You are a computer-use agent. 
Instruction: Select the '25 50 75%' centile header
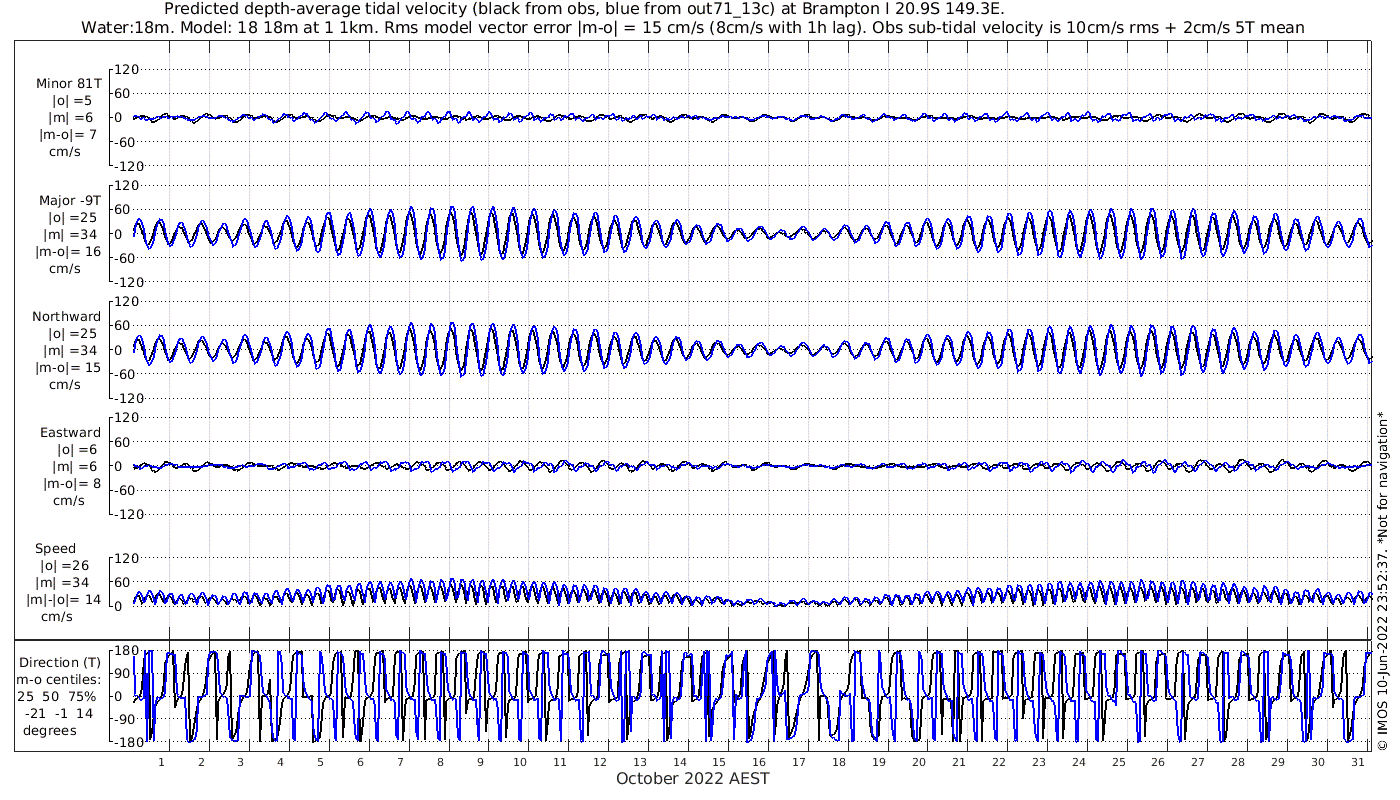click(x=56, y=696)
